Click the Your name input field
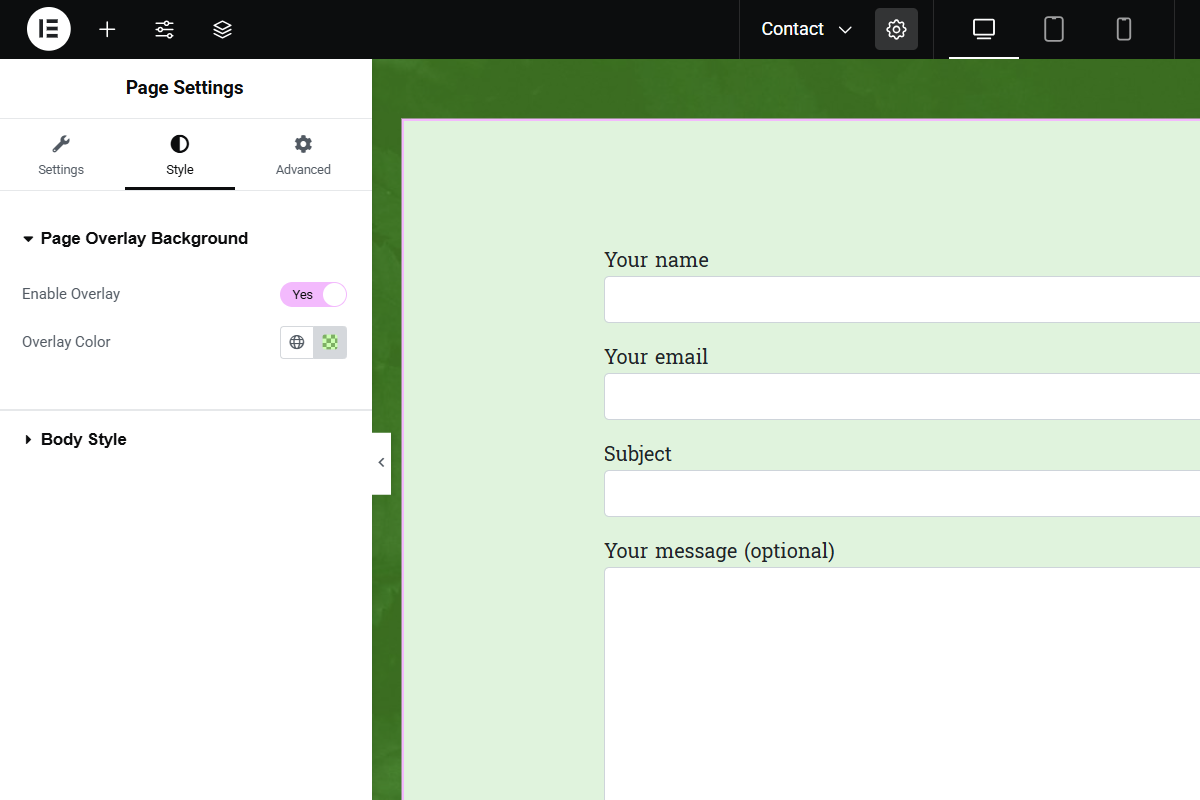 (x=900, y=299)
